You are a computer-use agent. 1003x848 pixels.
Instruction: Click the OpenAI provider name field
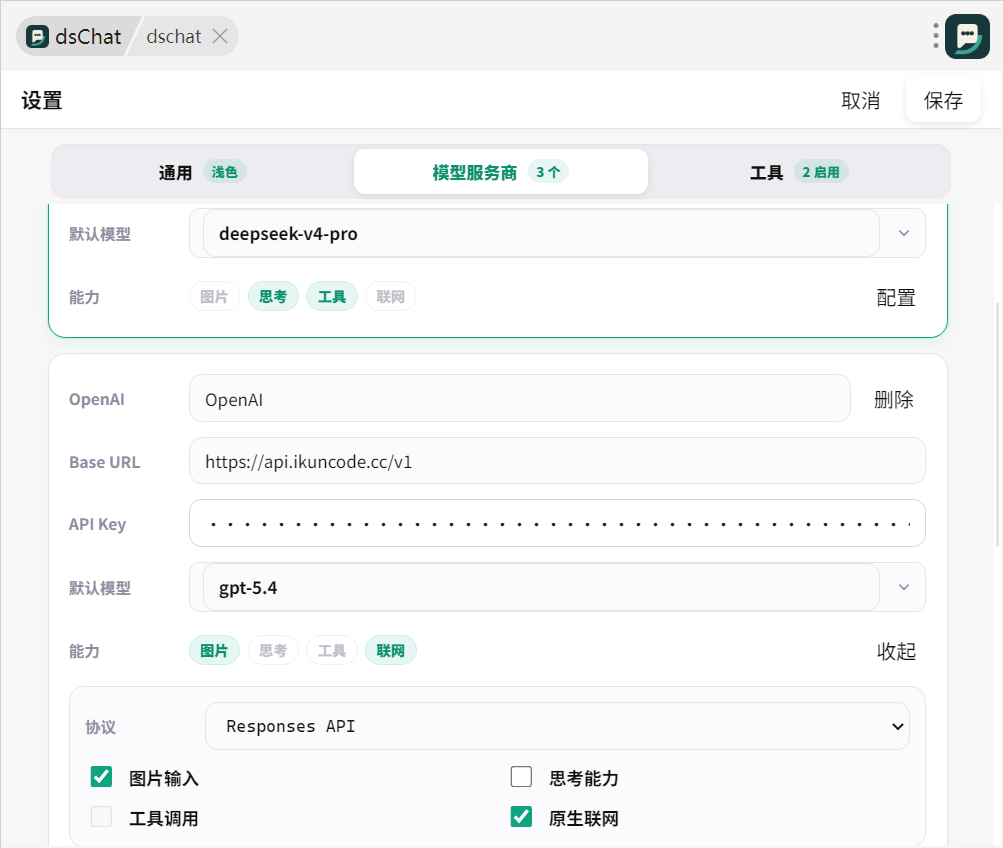coord(519,398)
